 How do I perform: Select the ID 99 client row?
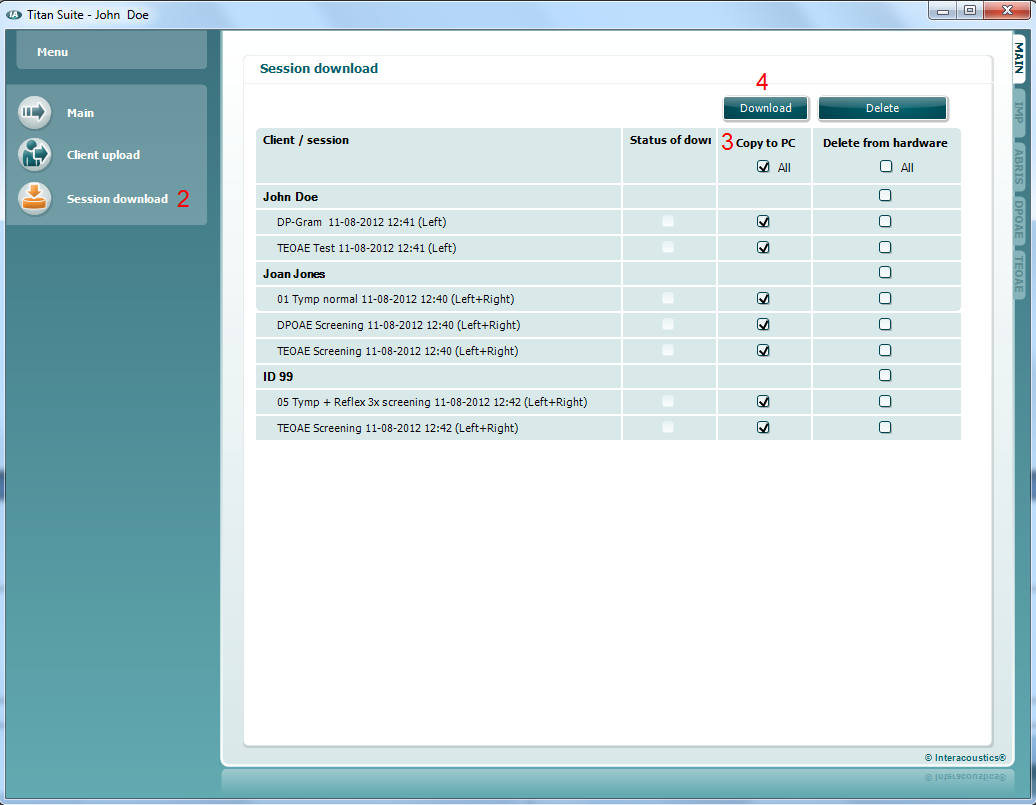608,377
